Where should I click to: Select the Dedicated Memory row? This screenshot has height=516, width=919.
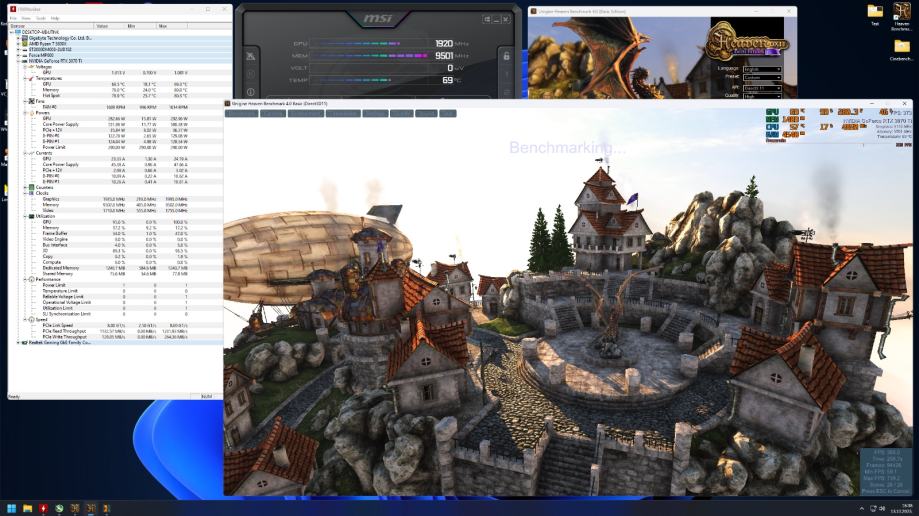[115, 268]
